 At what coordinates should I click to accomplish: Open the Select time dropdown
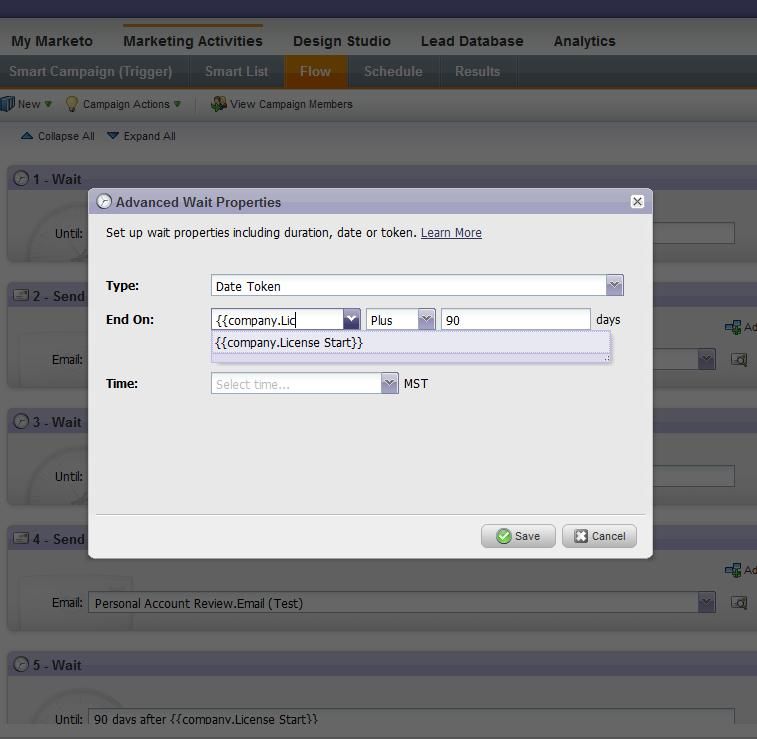(389, 384)
